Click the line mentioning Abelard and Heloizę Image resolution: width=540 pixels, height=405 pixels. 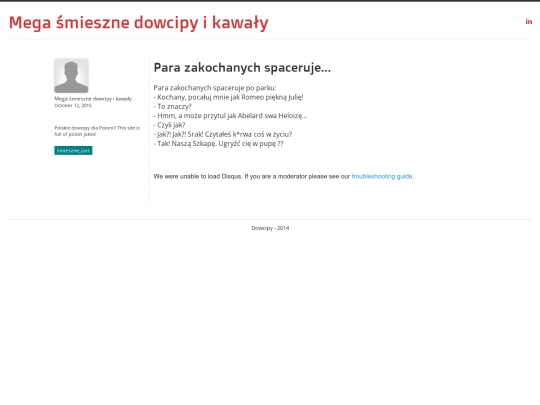click(230, 116)
